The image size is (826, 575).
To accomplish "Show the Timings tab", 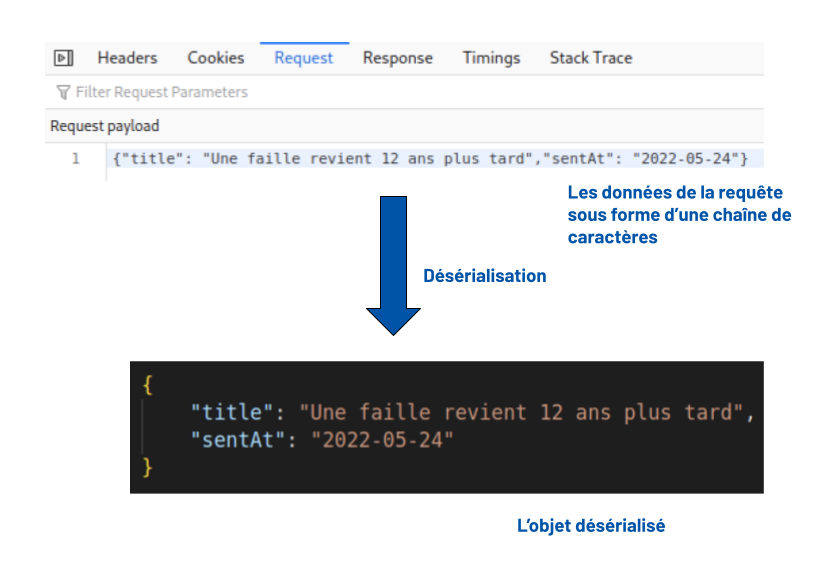I will (491, 58).
